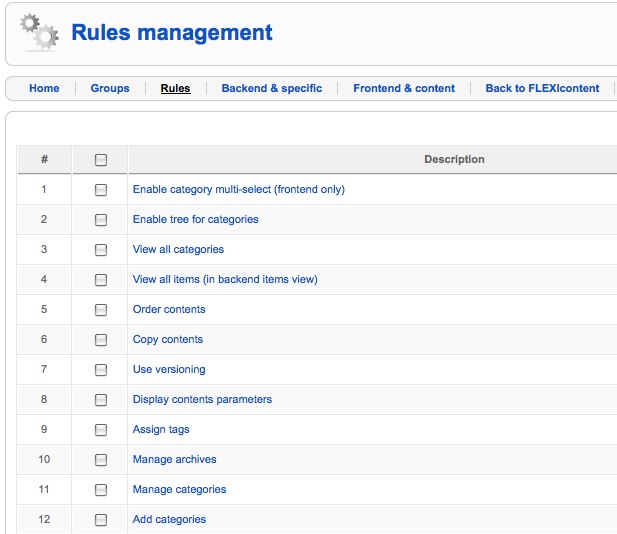Screen dimensions: 617x534
Task: Open View all items (in backend items view)
Action: 225,279
